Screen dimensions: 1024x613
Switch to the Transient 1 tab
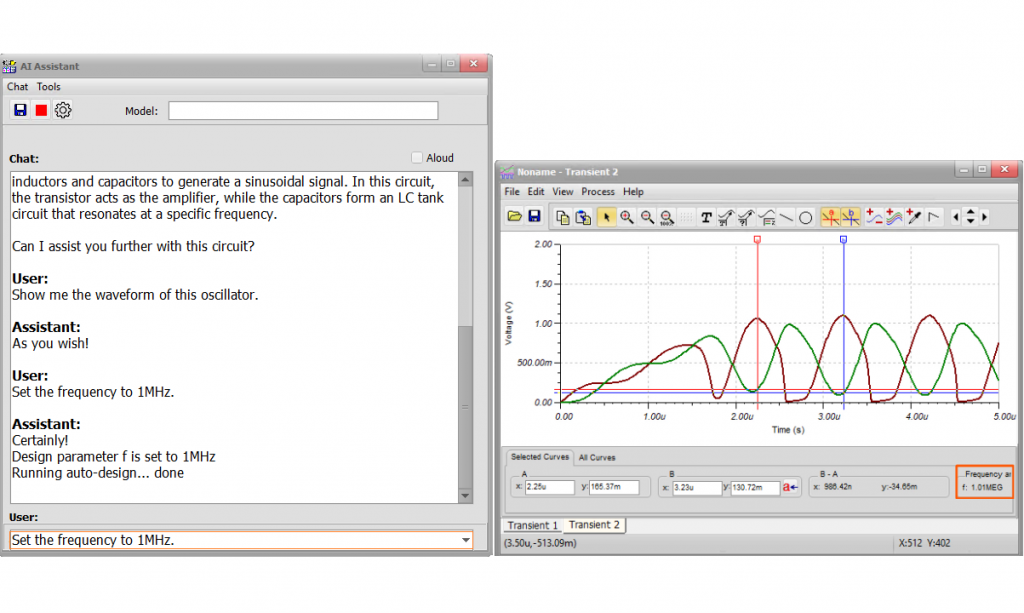coord(533,526)
